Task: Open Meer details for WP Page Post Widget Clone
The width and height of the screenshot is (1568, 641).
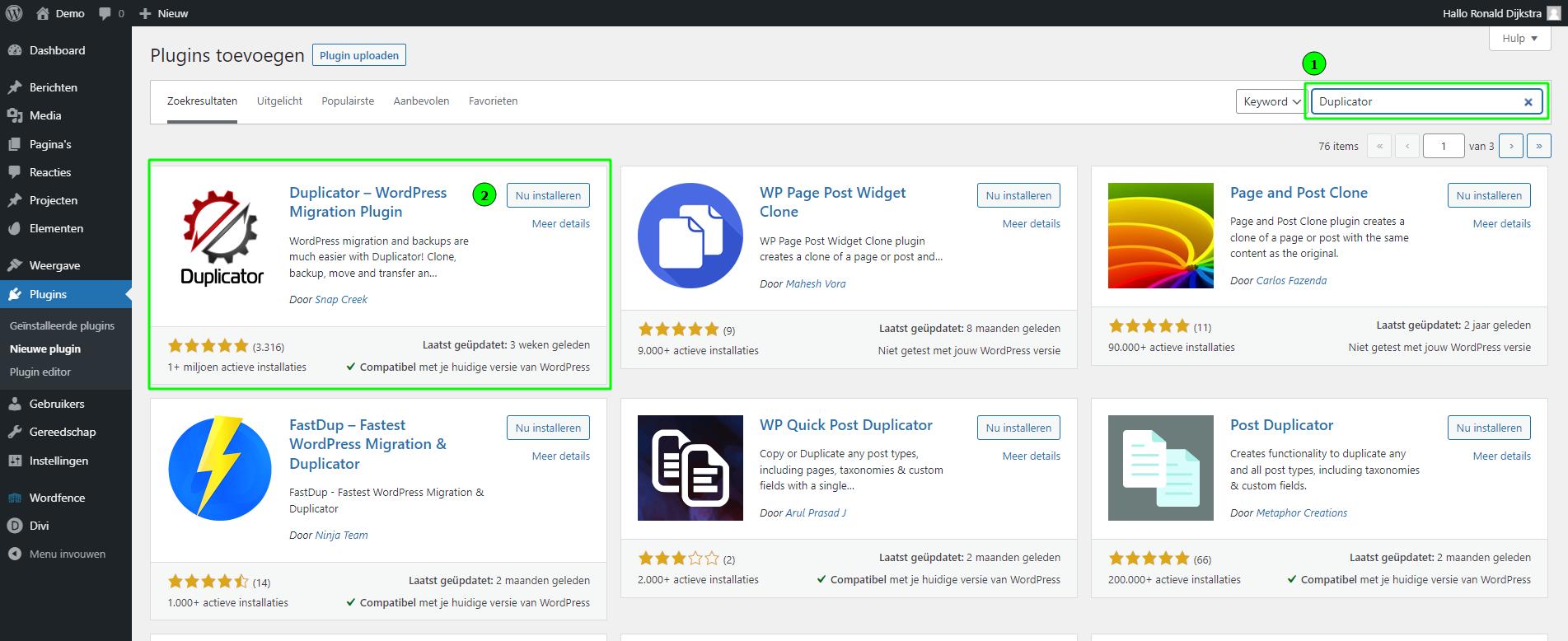Action: click(x=1032, y=223)
